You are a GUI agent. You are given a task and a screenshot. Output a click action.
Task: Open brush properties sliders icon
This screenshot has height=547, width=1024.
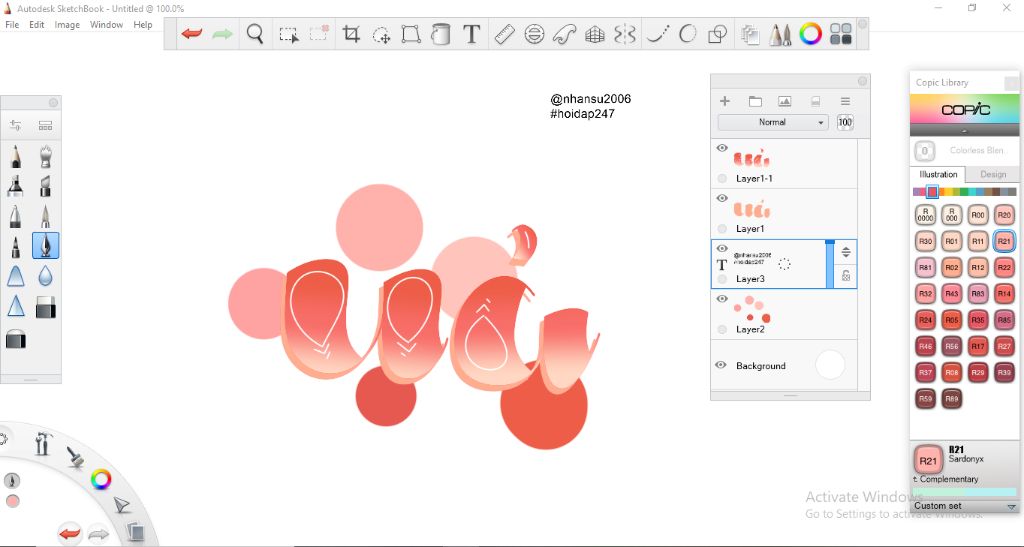(15, 125)
